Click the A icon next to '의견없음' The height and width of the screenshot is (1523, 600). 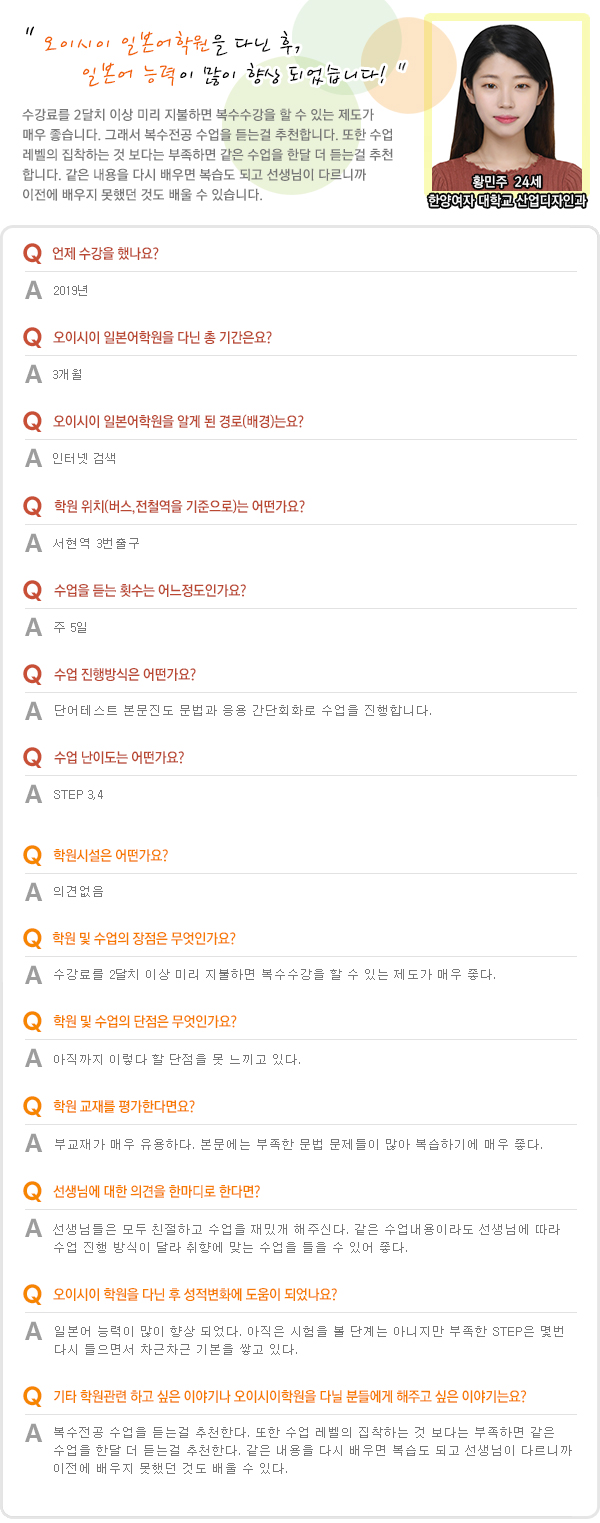[x=33, y=892]
